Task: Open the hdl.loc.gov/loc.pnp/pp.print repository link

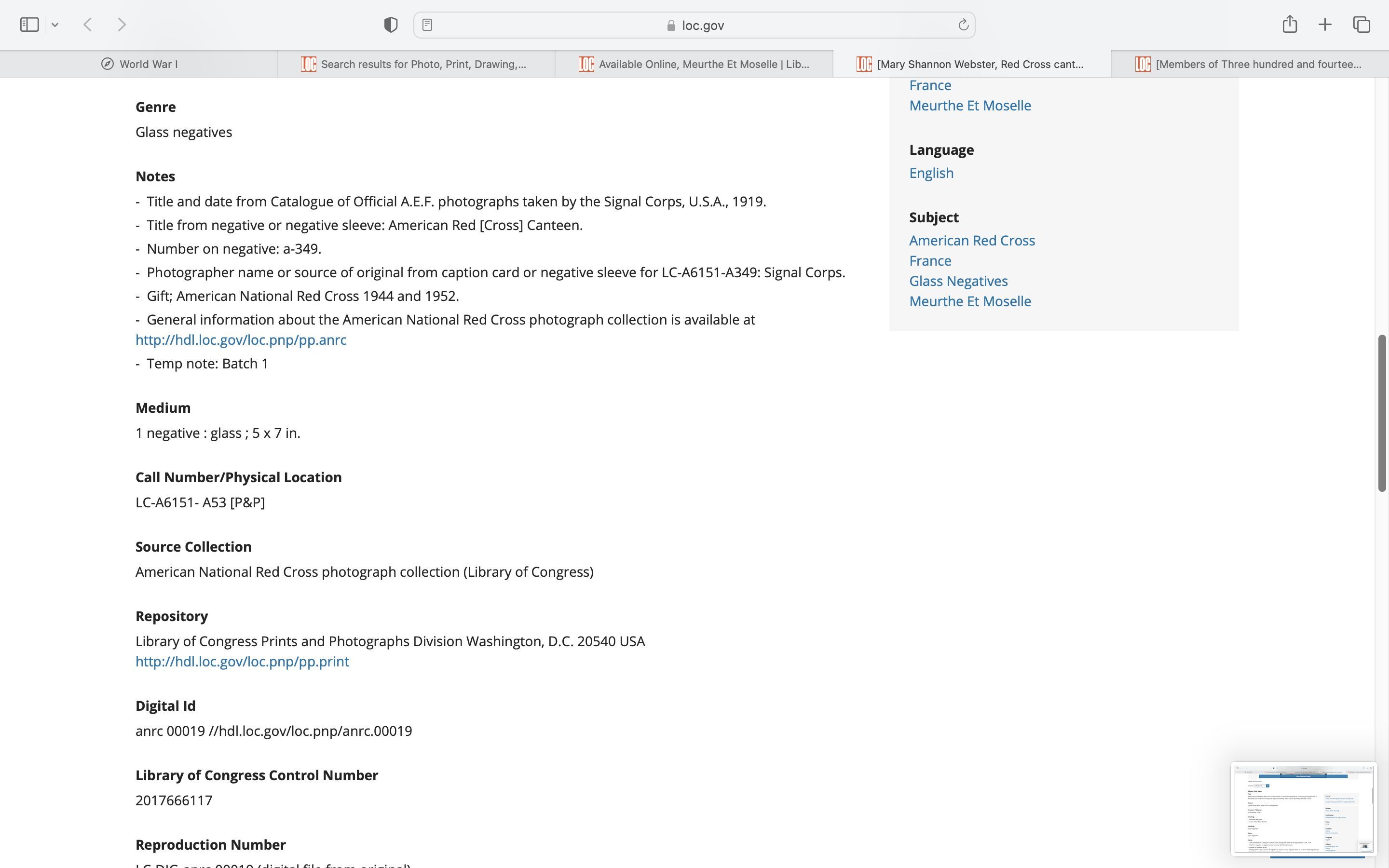Action: (242, 661)
